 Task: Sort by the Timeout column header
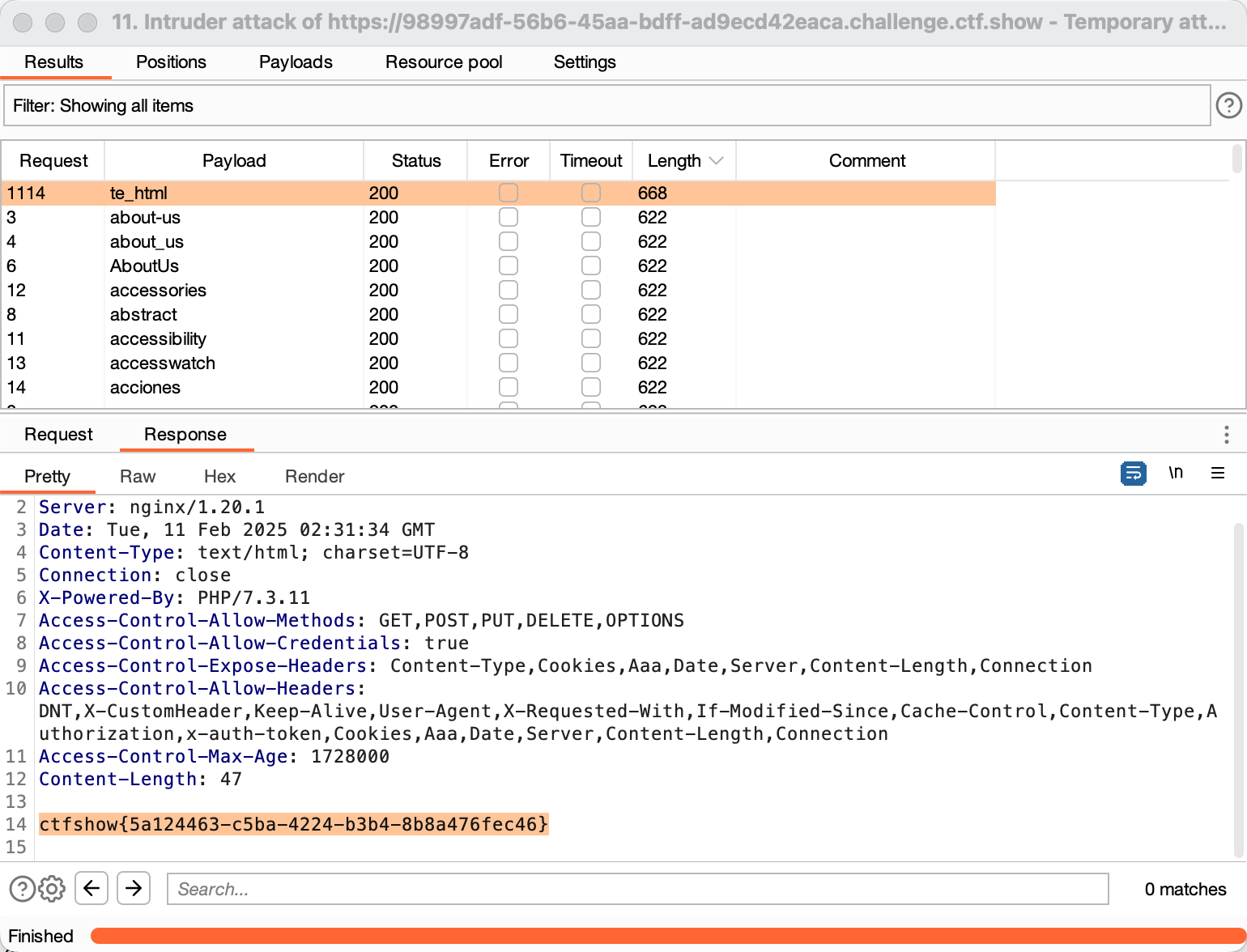591,160
